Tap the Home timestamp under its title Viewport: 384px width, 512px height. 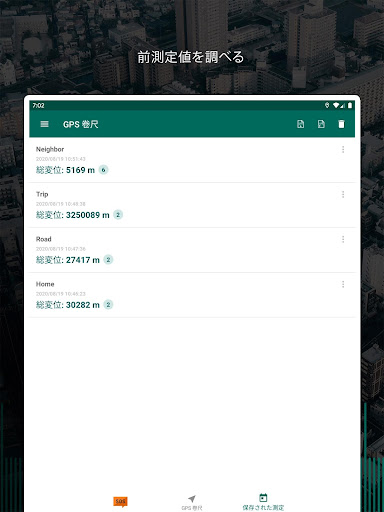(x=61, y=294)
